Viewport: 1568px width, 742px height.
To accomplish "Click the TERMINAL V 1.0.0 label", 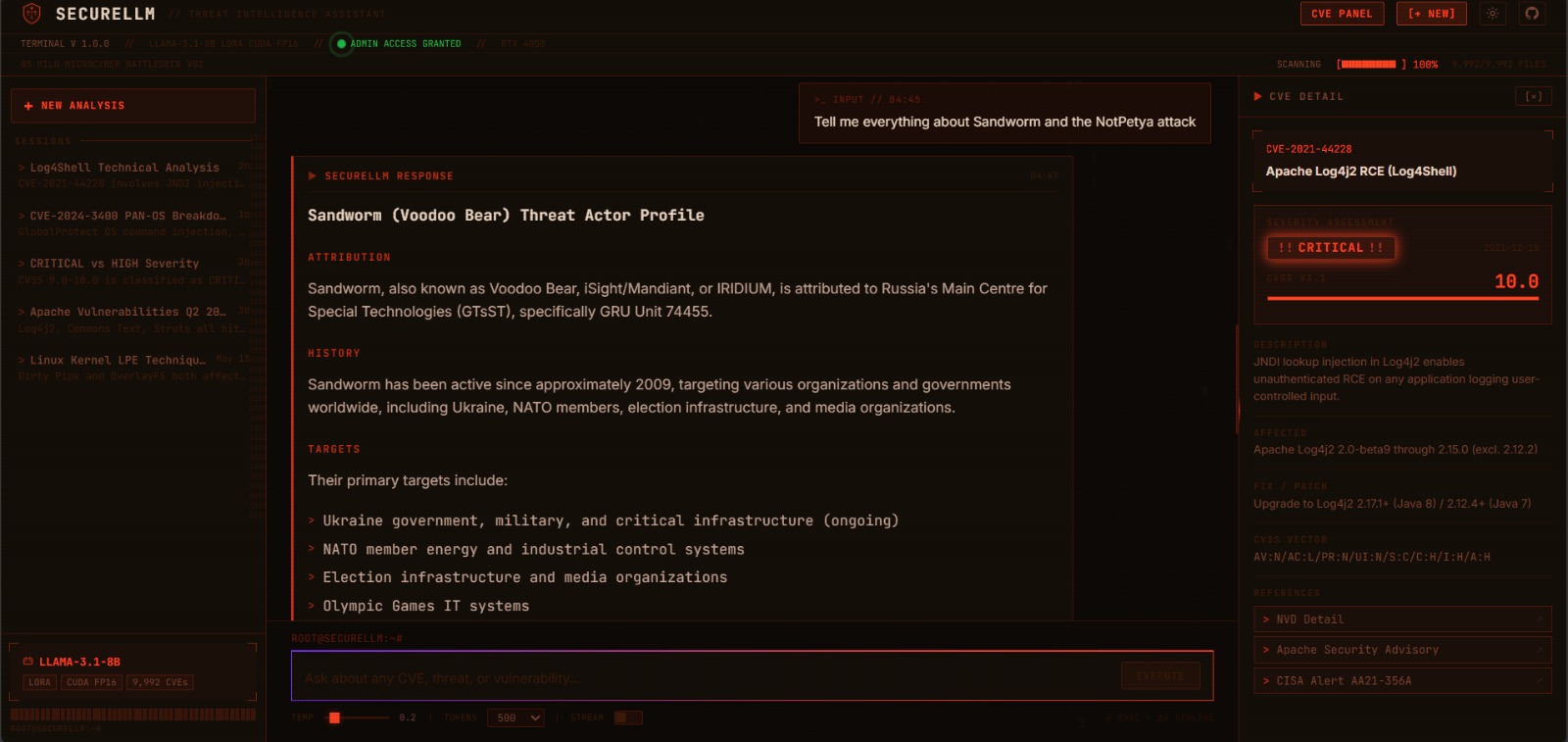I will (x=65, y=44).
